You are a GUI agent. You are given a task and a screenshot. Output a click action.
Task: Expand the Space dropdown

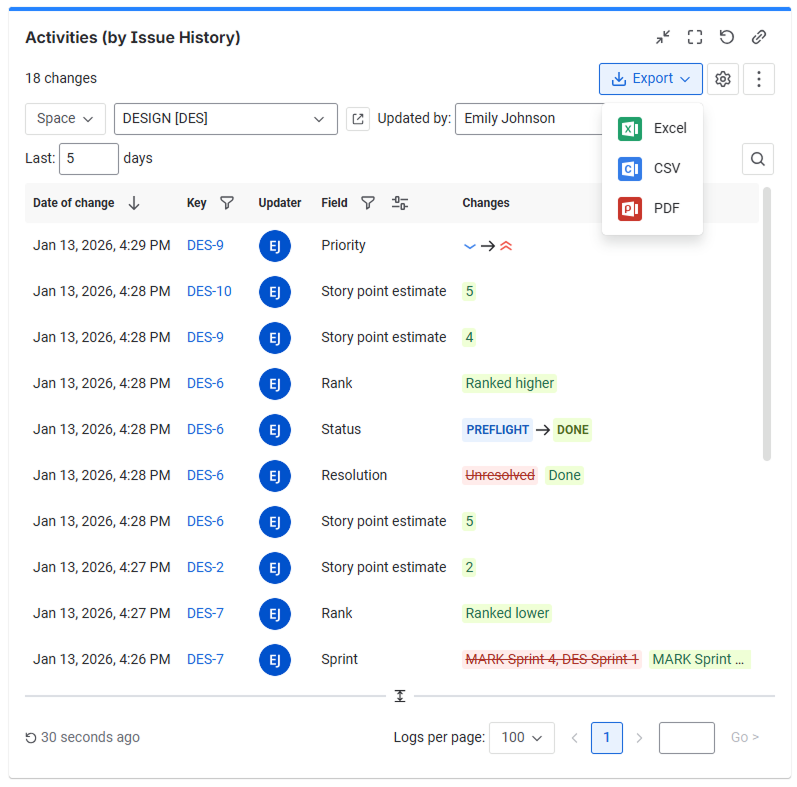(66, 119)
